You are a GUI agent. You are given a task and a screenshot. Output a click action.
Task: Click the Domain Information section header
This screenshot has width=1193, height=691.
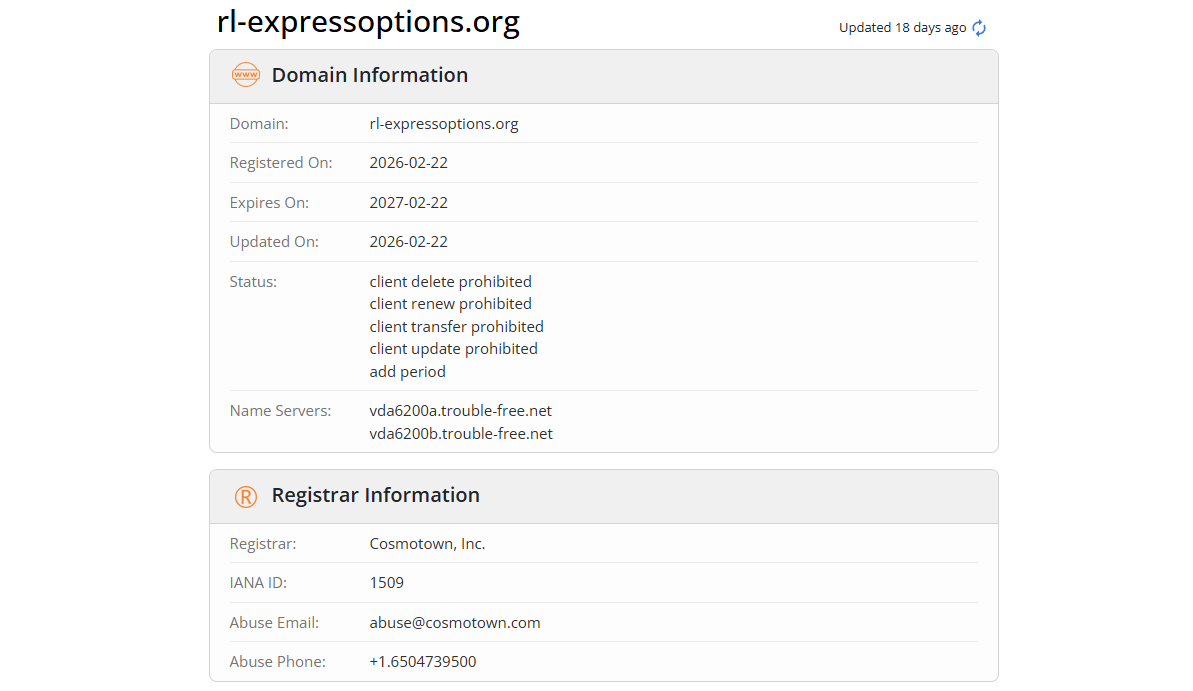369,75
